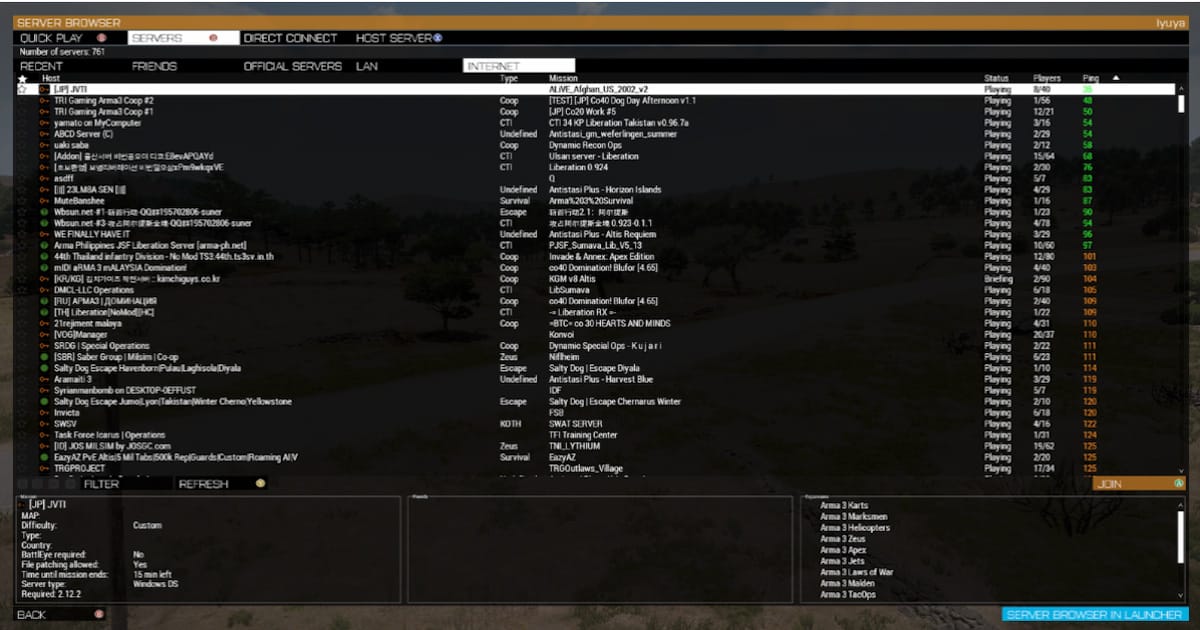Click the key icon next to yamato on MyComputer

pos(44,123)
